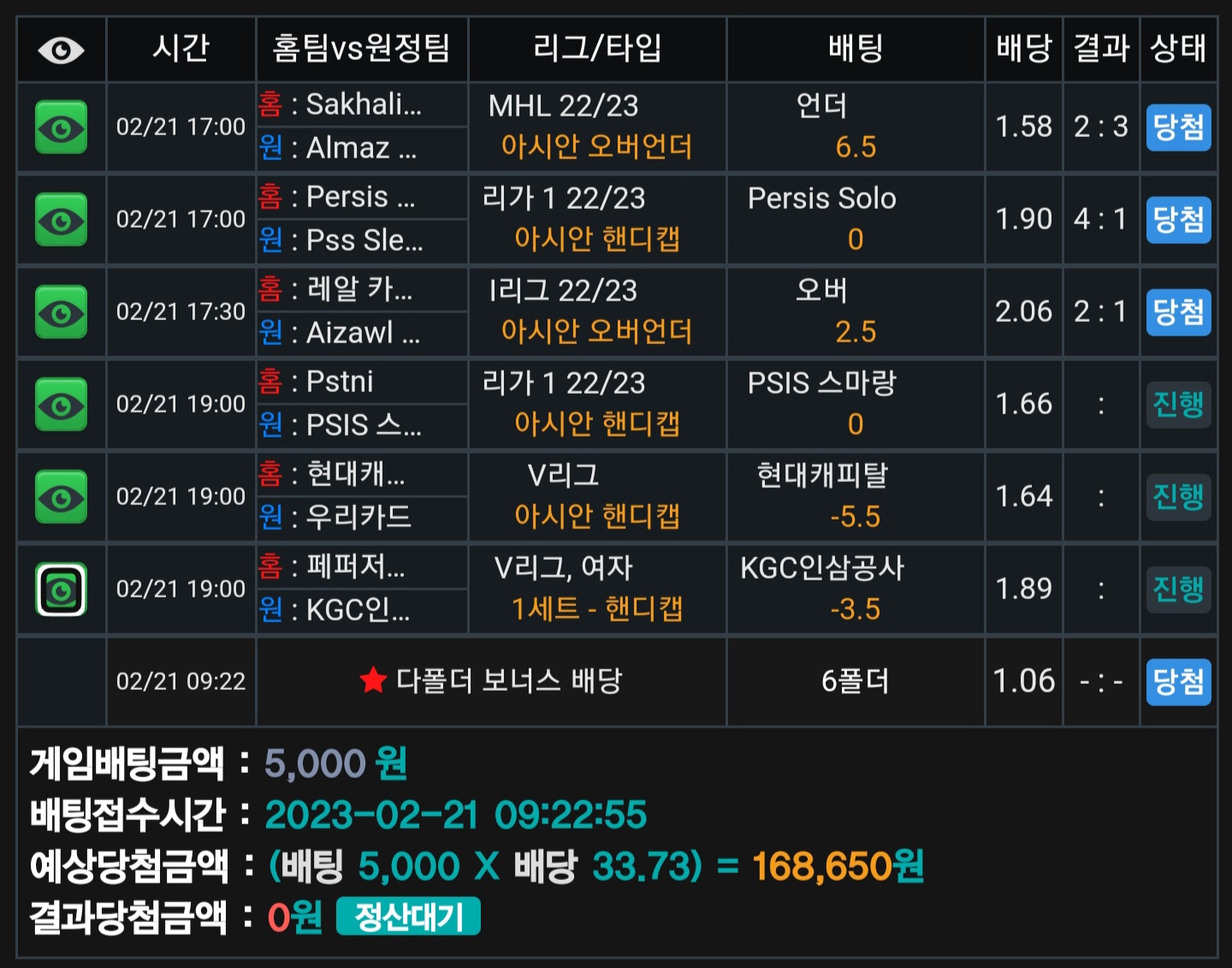Image resolution: width=1232 pixels, height=968 pixels.
Task: Click 당첨 badge in Persis Solo row
Action: pos(1178,220)
